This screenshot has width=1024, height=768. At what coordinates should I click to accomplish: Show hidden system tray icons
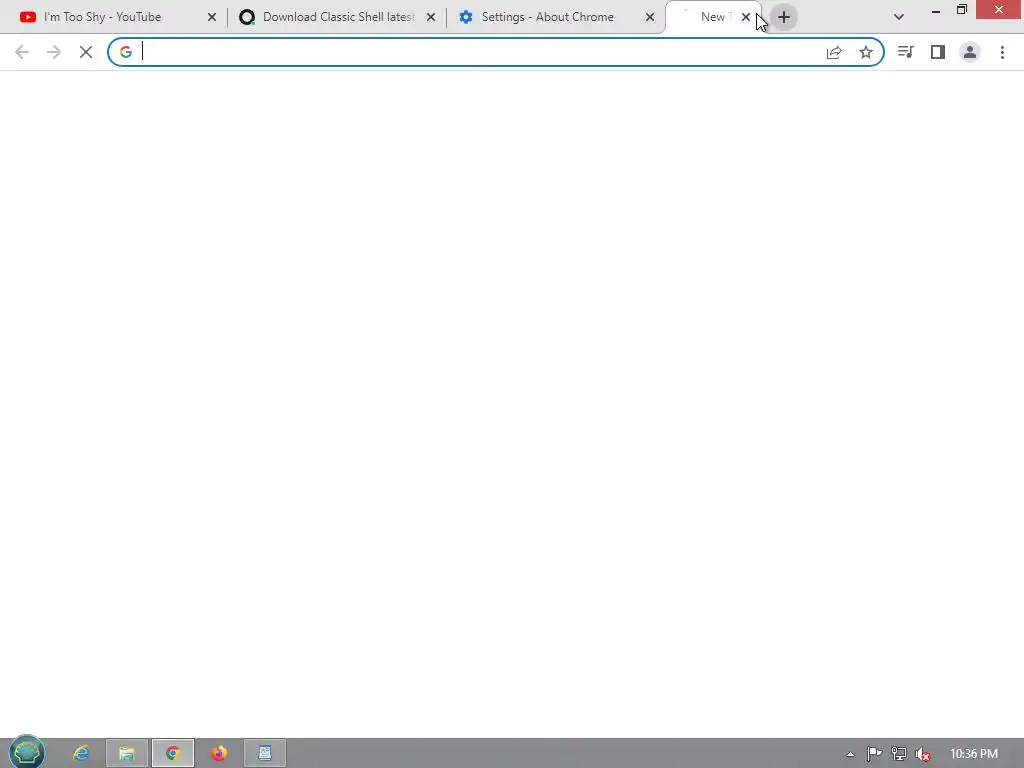click(850, 754)
